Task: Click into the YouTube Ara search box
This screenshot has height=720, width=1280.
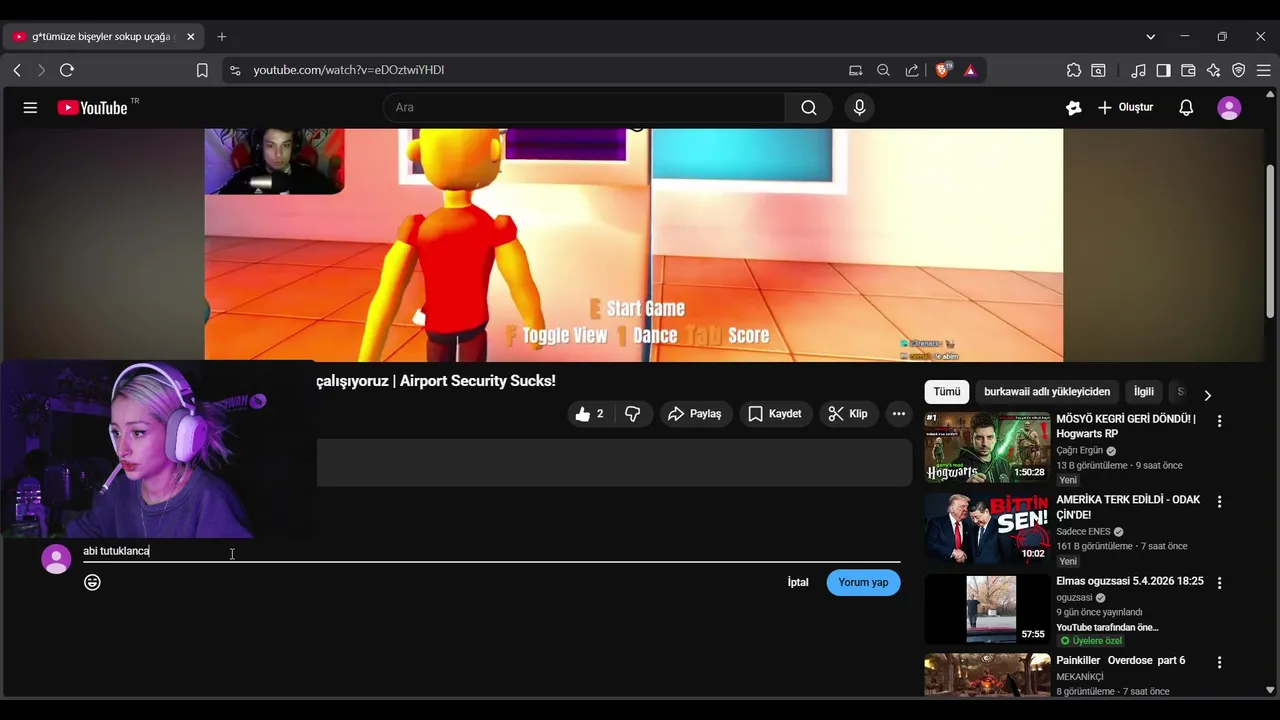Action: [585, 108]
